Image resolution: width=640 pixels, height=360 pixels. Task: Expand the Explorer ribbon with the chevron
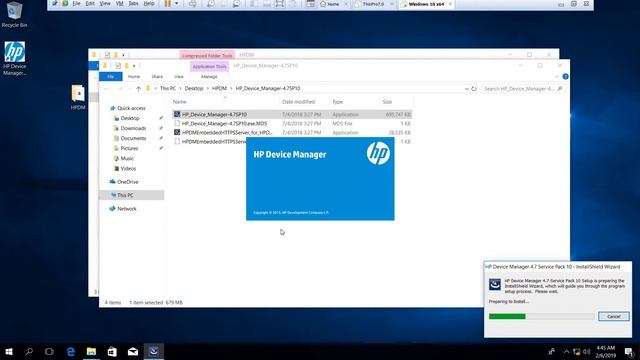557,76
